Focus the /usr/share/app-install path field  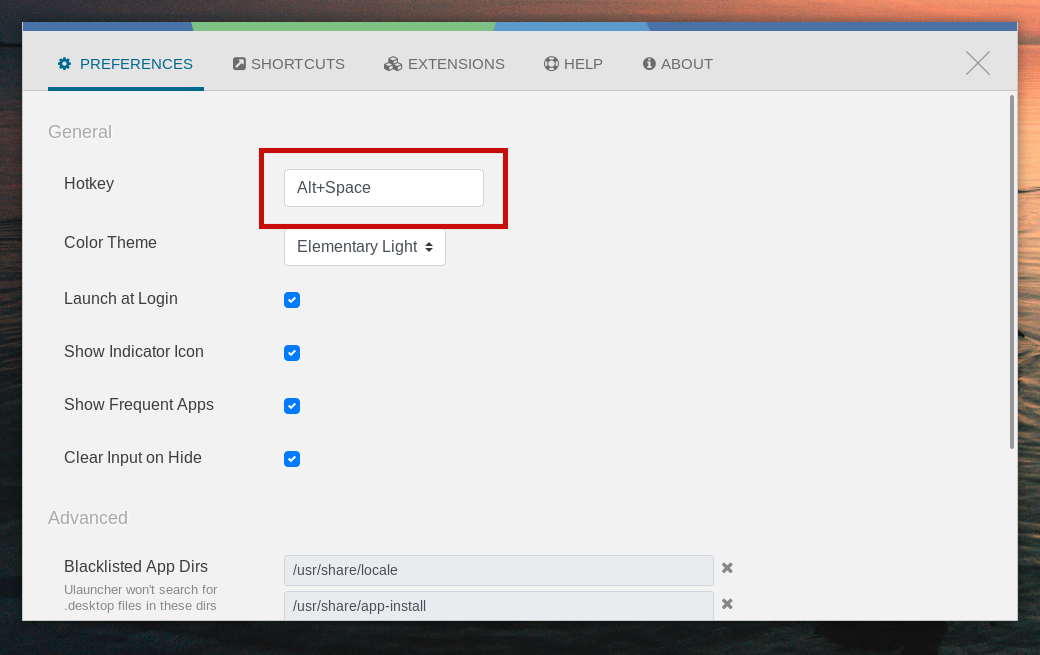point(498,605)
